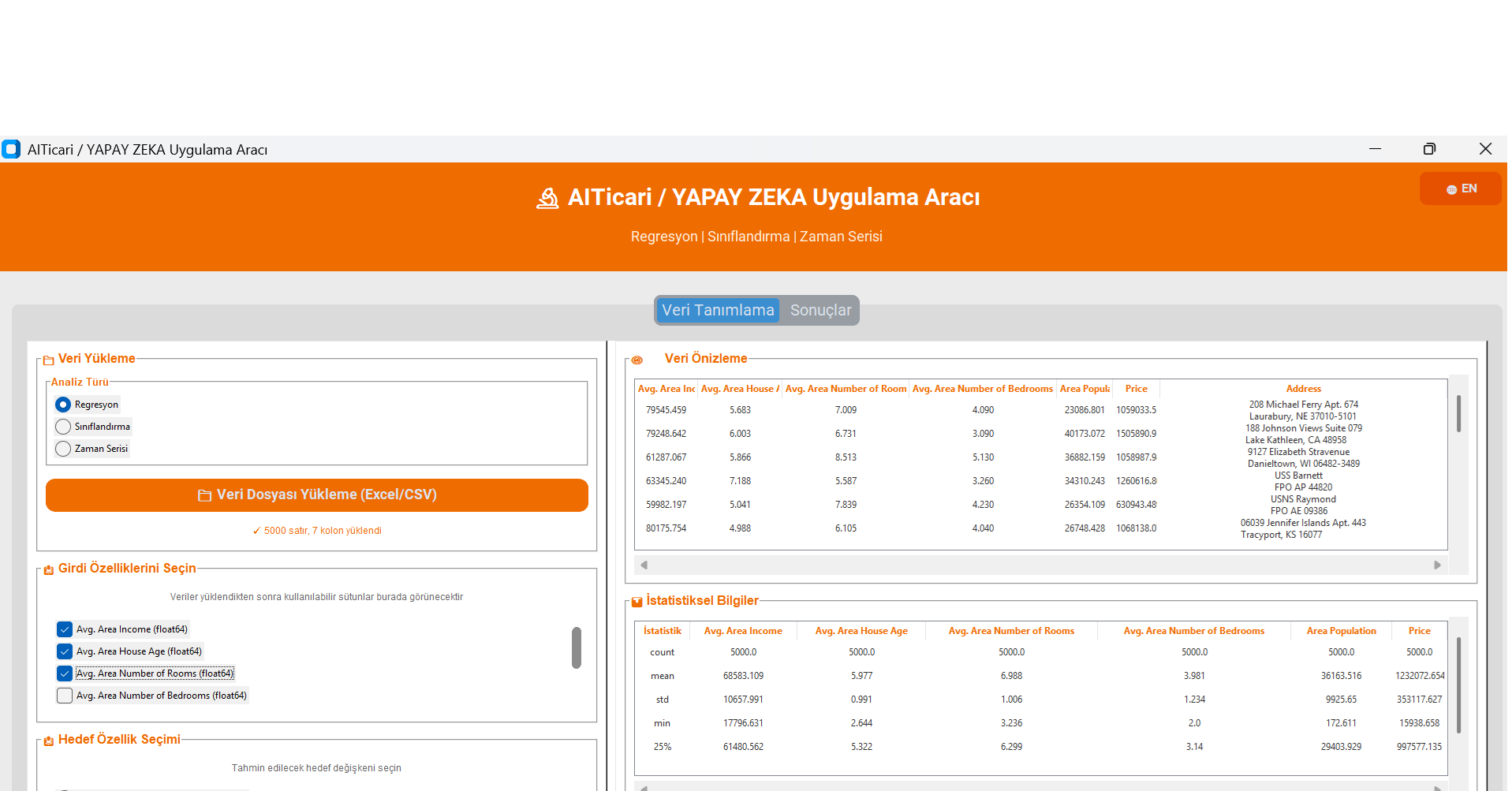Click Avg. Area Number of Bedrooms preview header

click(x=983, y=389)
